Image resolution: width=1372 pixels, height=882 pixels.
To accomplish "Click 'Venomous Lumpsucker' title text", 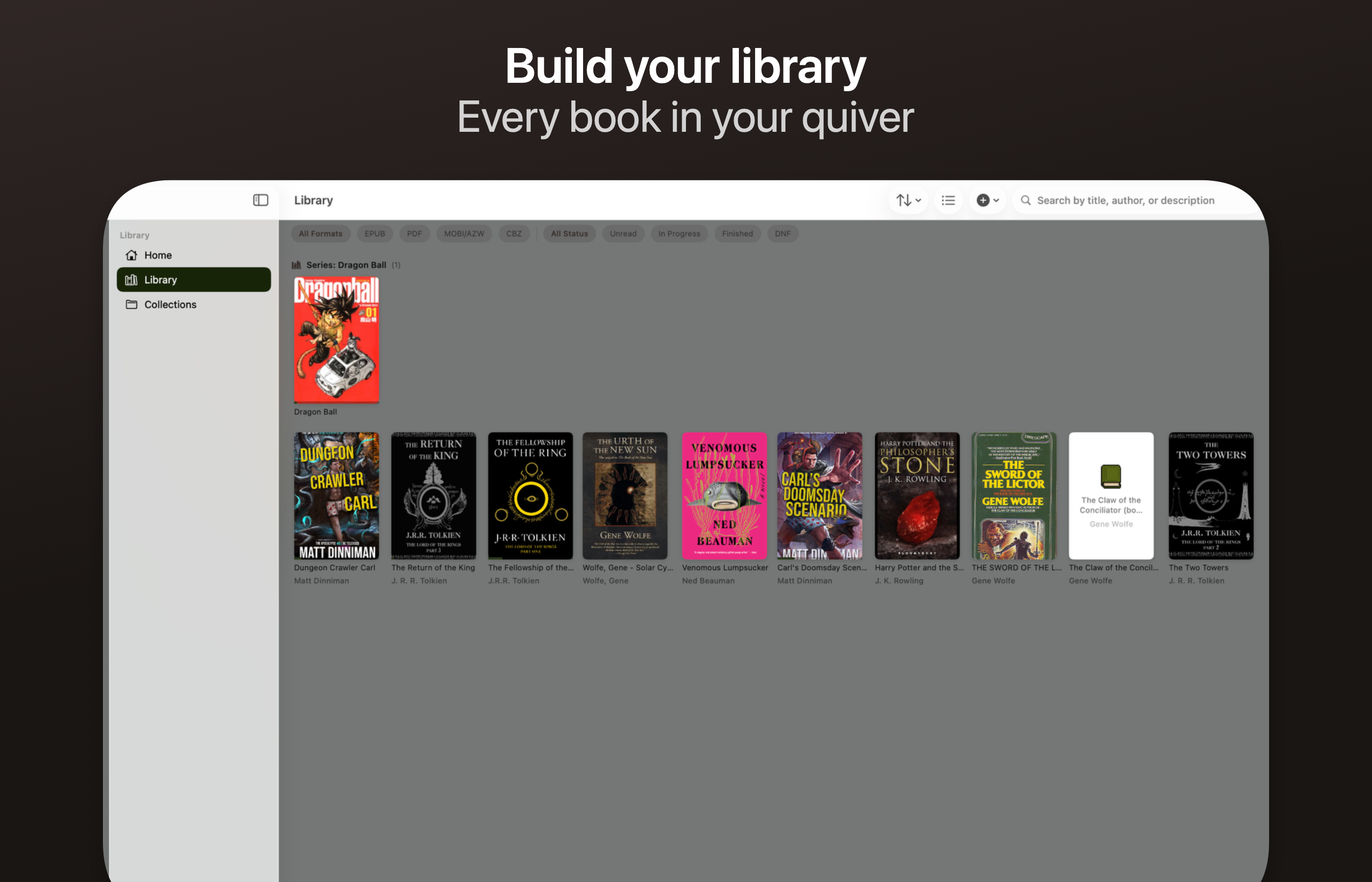I will (x=725, y=567).
